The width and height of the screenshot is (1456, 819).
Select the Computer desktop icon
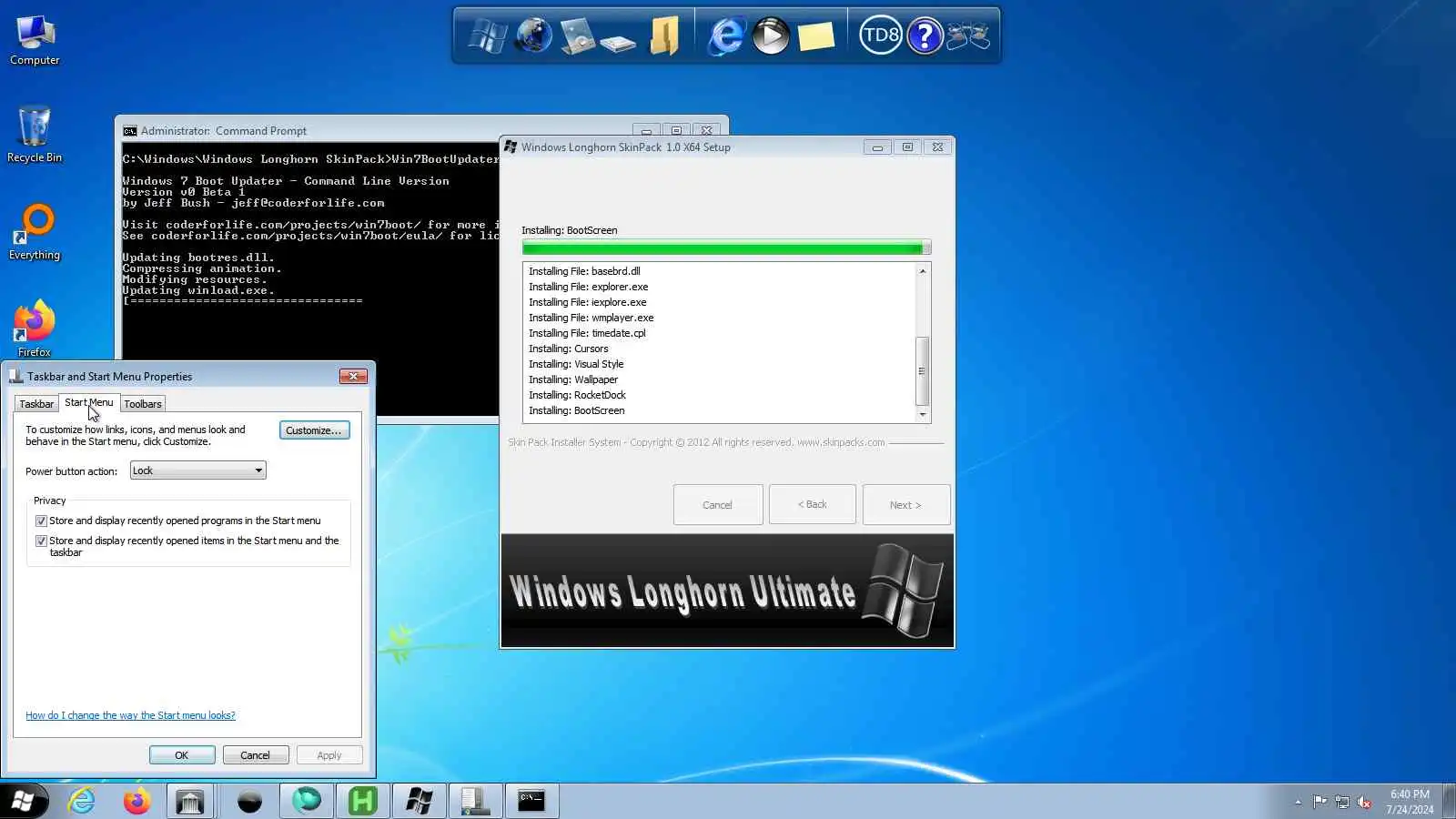(35, 41)
